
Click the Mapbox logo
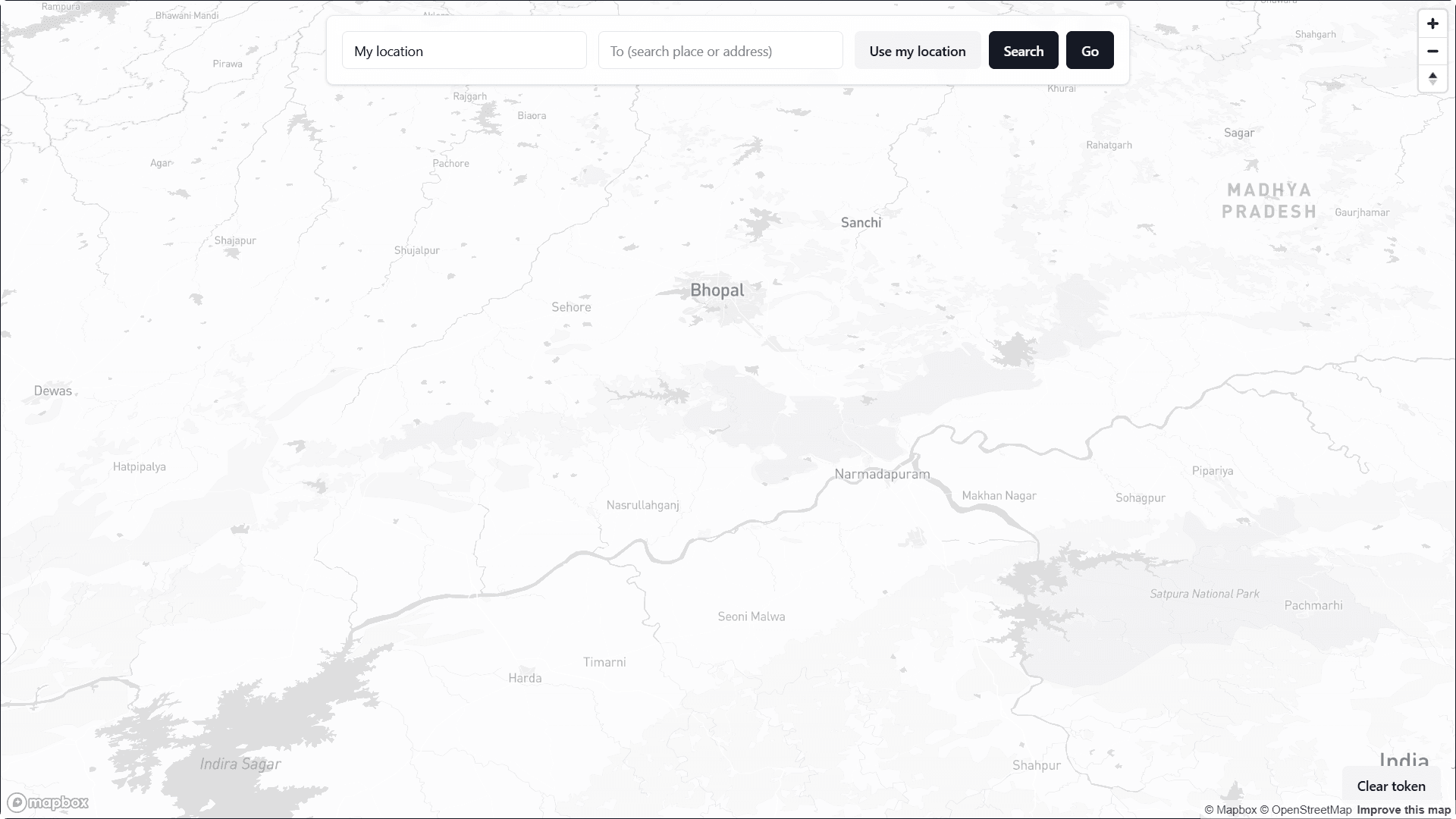(x=48, y=802)
